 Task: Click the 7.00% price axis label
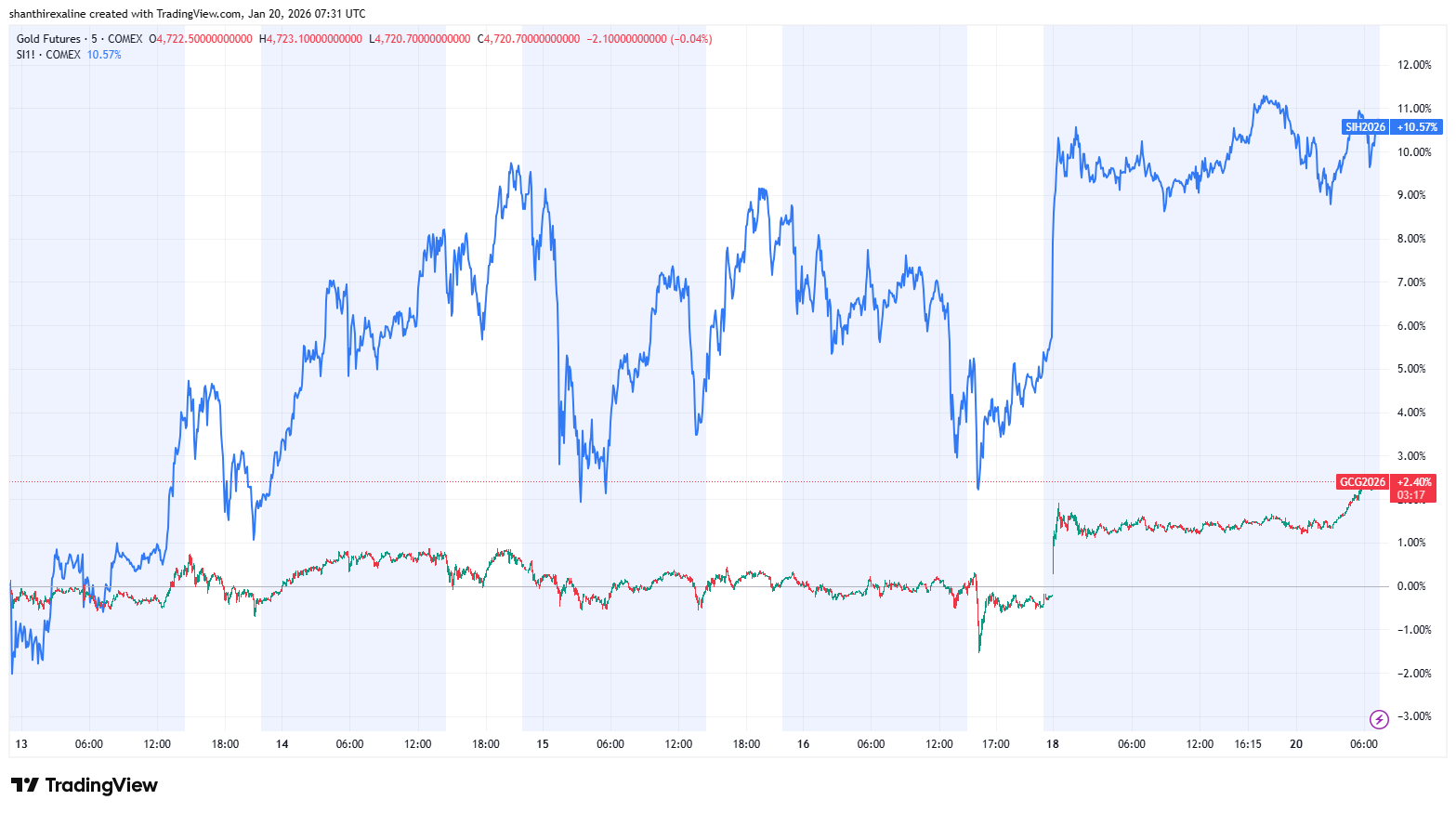(x=1411, y=282)
